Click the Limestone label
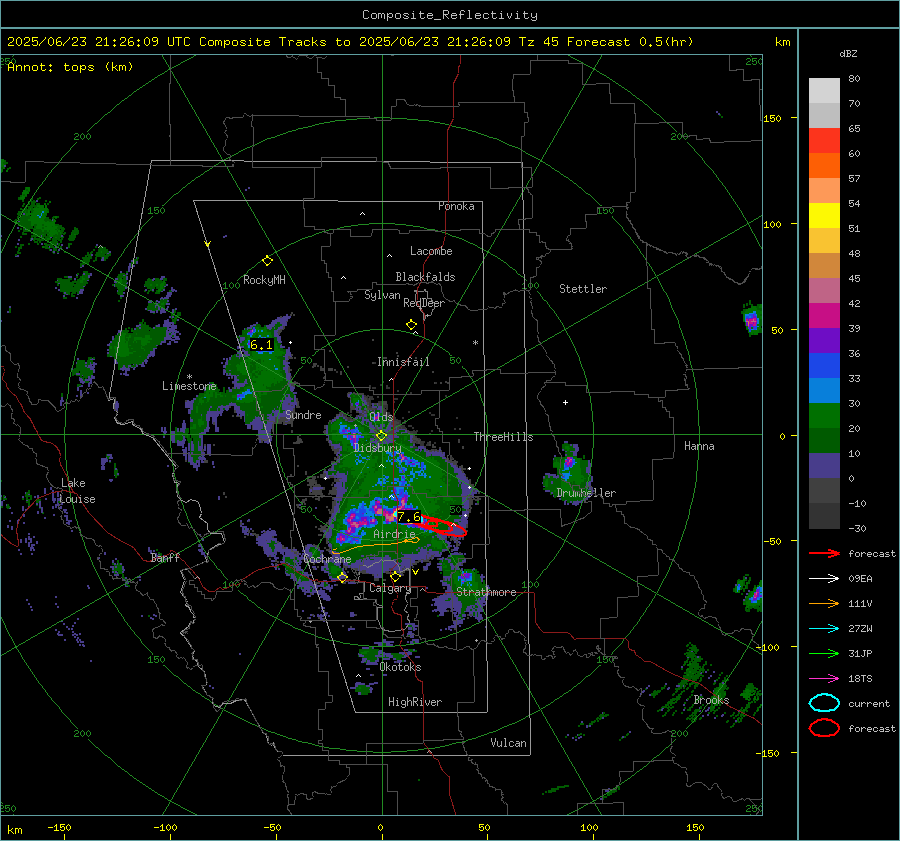The image size is (900, 841). 189,386
